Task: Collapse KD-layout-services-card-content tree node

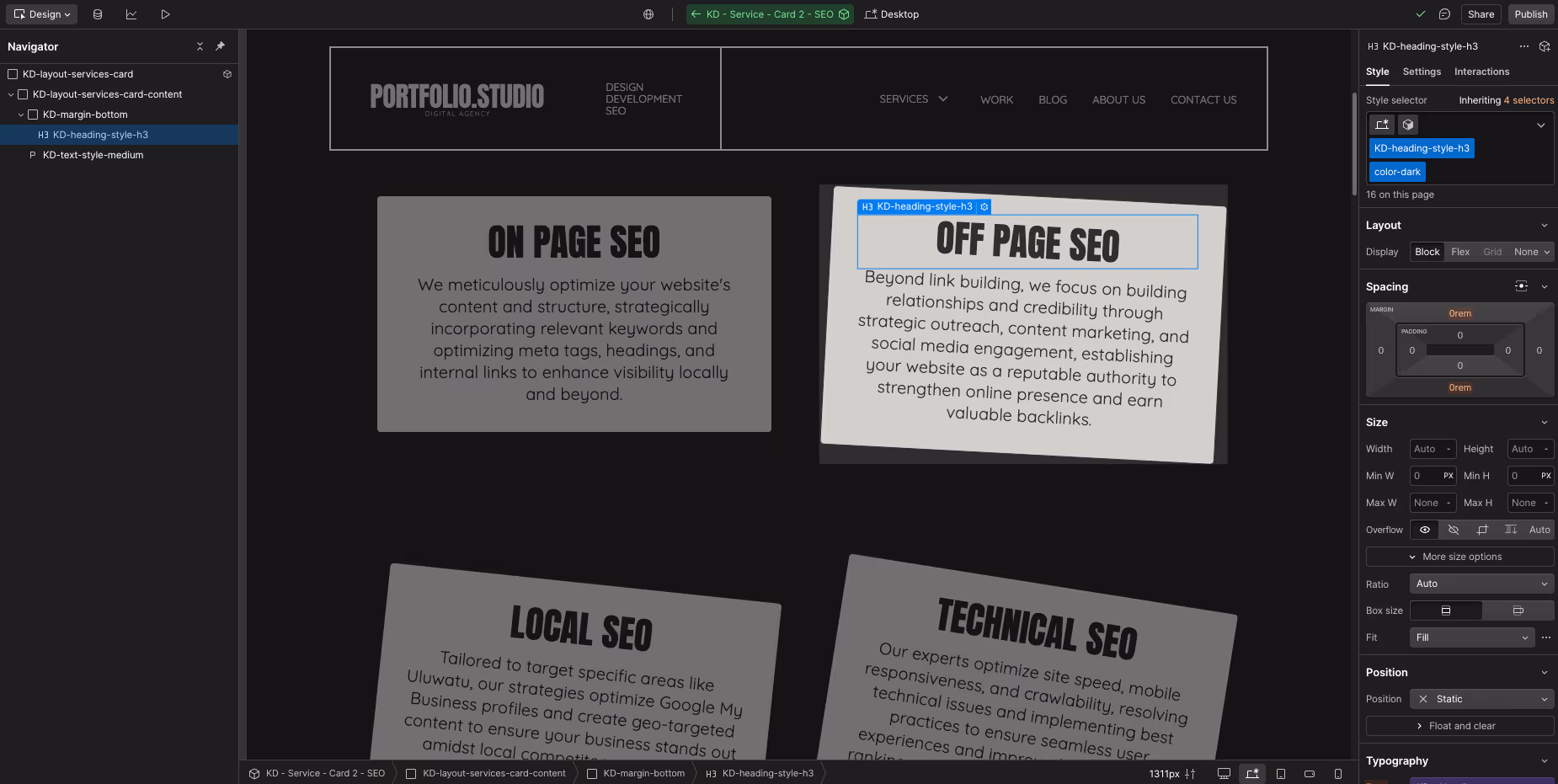Action: click(11, 94)
